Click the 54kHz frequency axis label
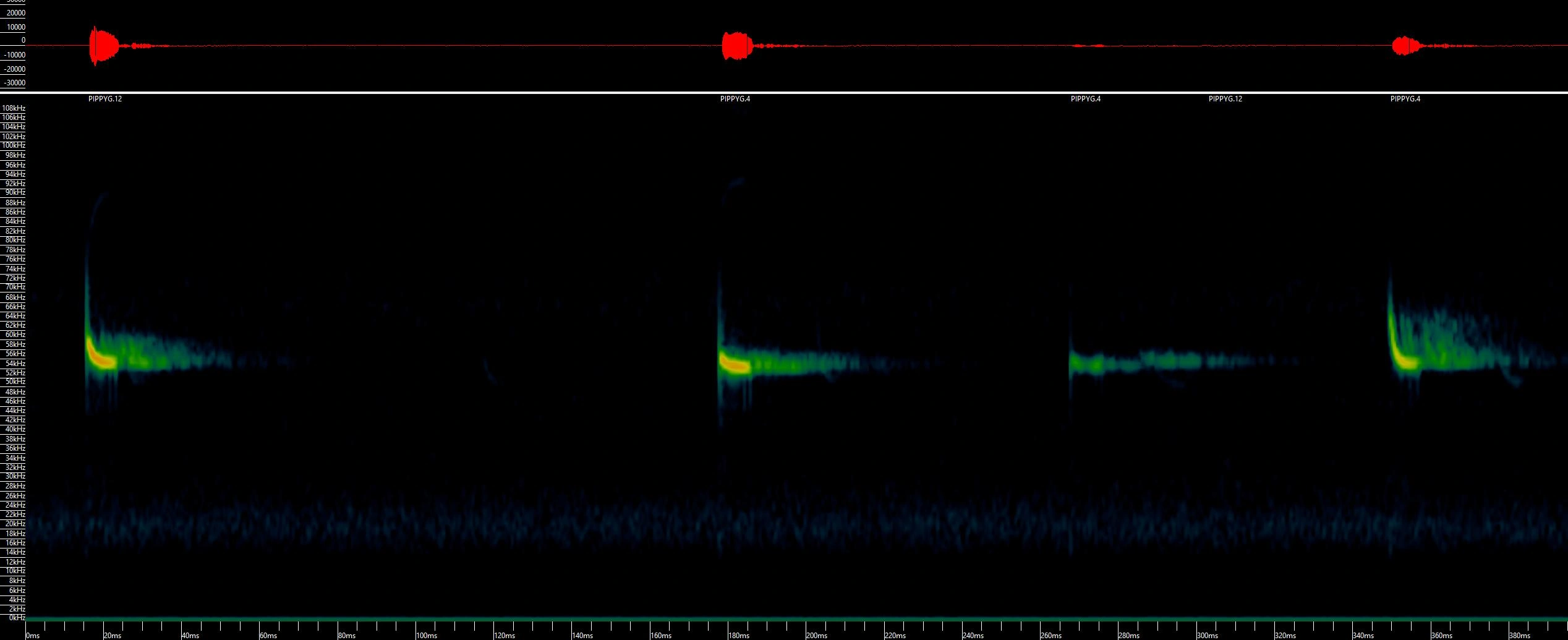Image resolution: width=1568 pixels, height=640 pixels. [15, 364]
